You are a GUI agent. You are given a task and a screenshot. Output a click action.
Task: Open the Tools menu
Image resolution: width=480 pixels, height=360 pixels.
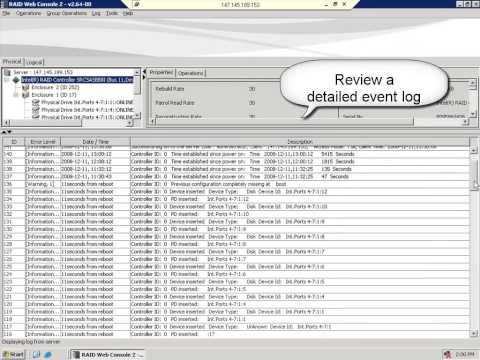112,13
